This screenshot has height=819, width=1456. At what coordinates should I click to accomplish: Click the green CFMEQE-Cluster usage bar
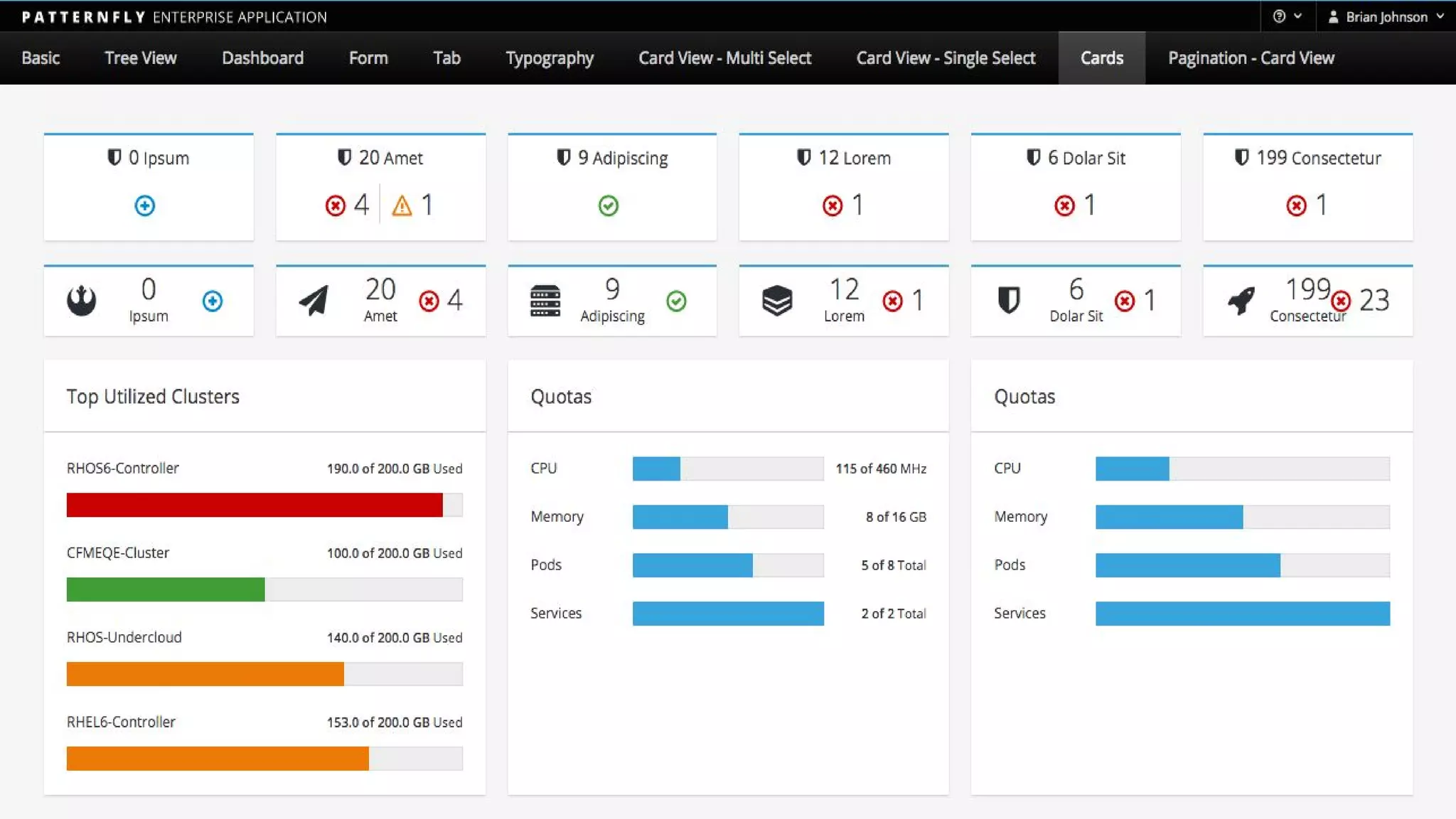(x=166, y=589)
